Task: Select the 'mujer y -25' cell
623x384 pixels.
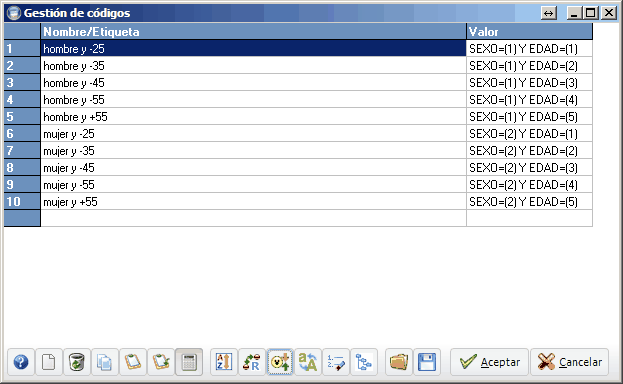Action: pyautogui.click(x=253, y=134)
